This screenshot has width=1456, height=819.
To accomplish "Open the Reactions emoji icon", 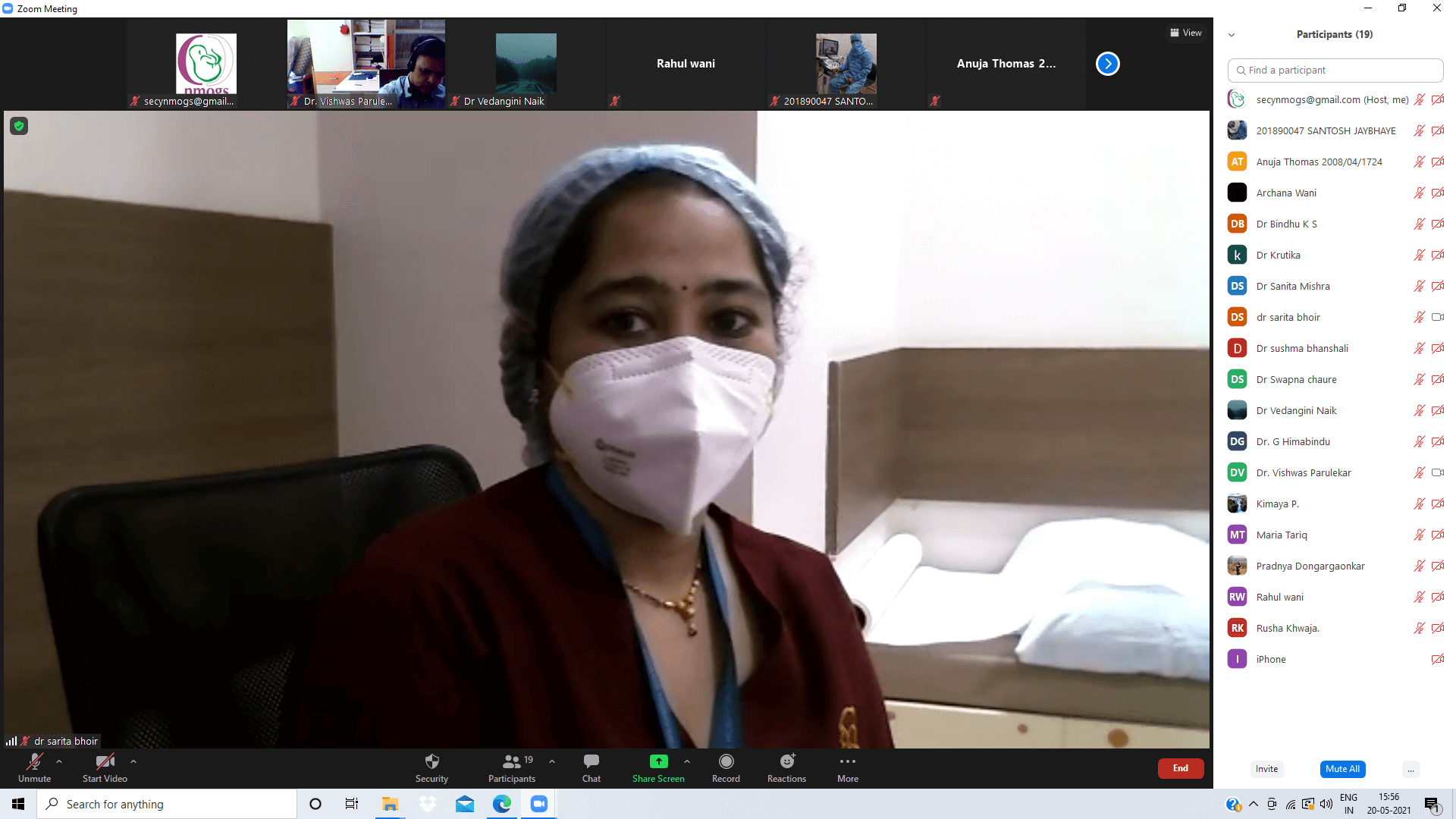I will (786, 762).
